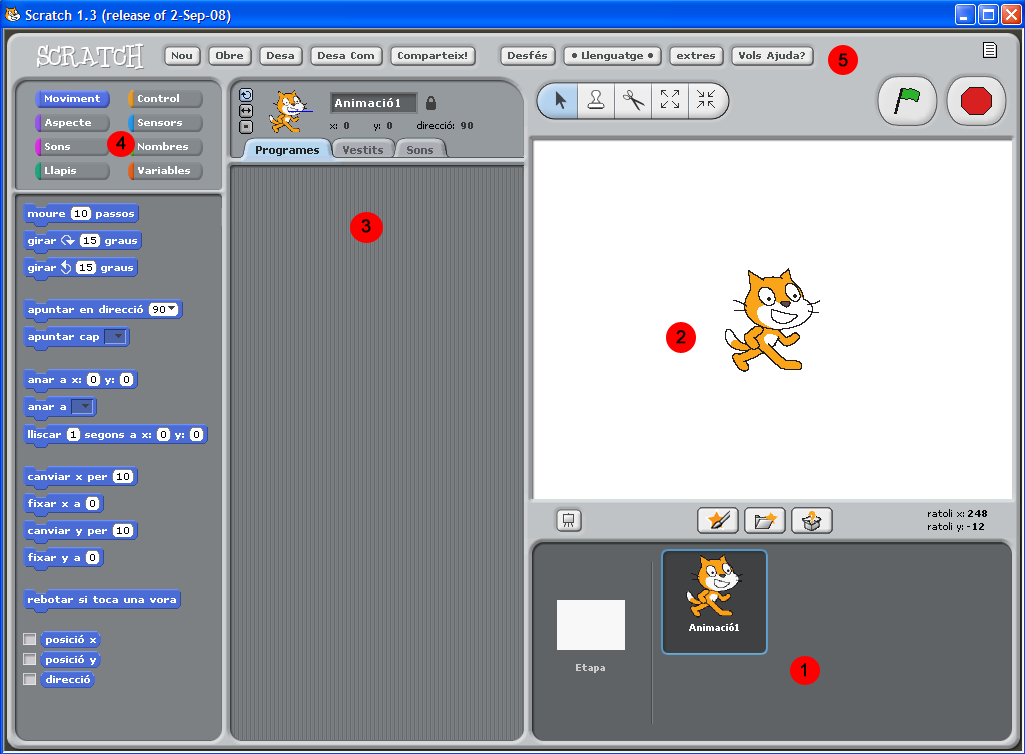Open the extres menu button
Screen dimensions: 1025x754
[696, 56]
